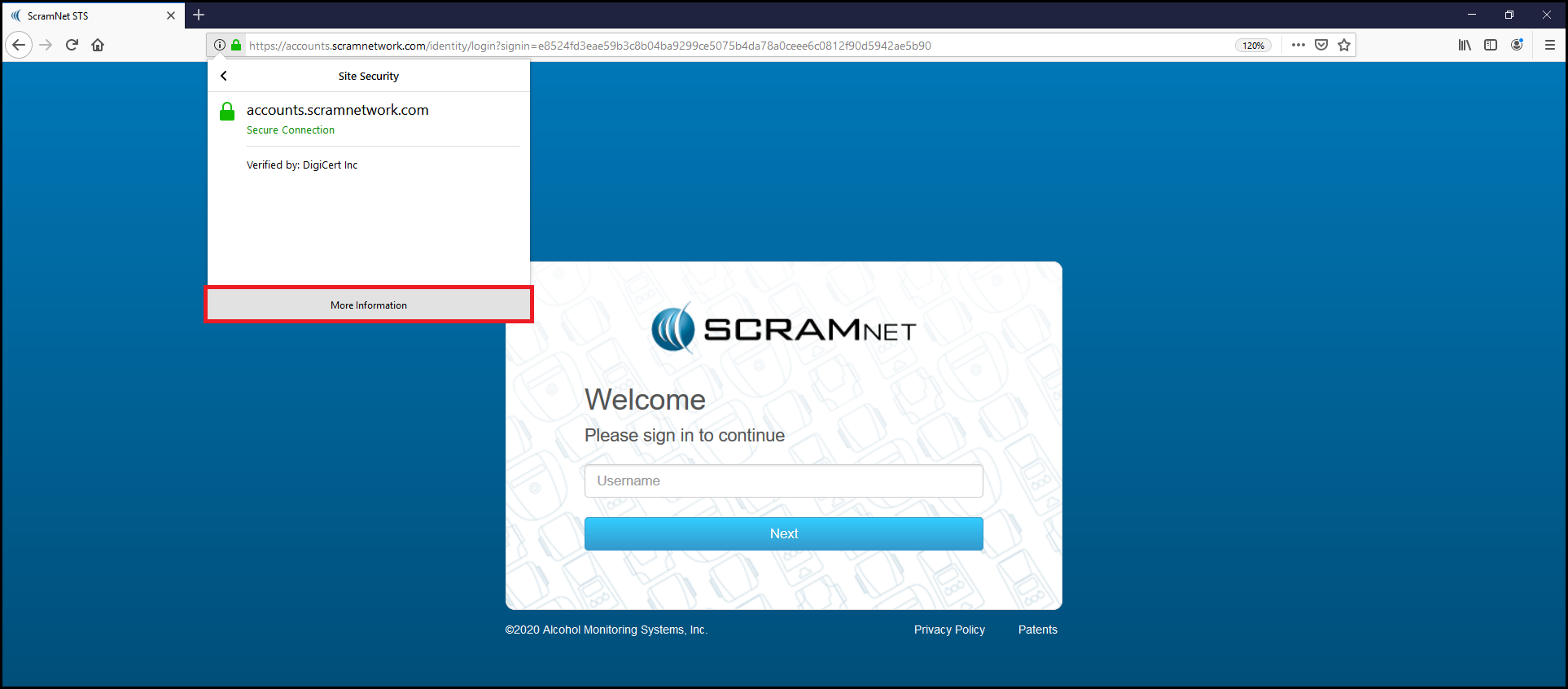
Task: Select the ScramNet STS tab
Action: 81,15
